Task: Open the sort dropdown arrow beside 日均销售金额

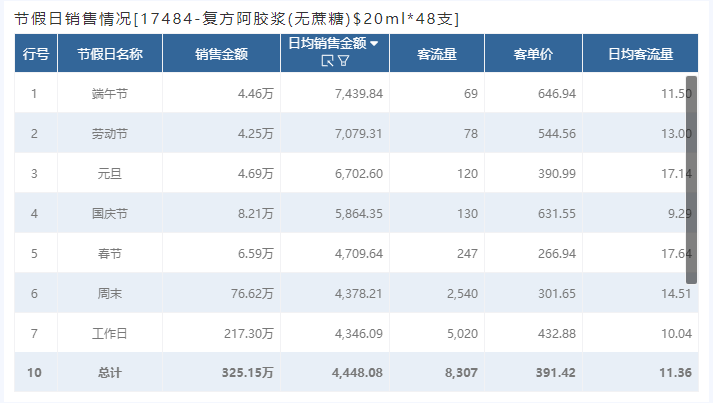Action: point(374,44)
